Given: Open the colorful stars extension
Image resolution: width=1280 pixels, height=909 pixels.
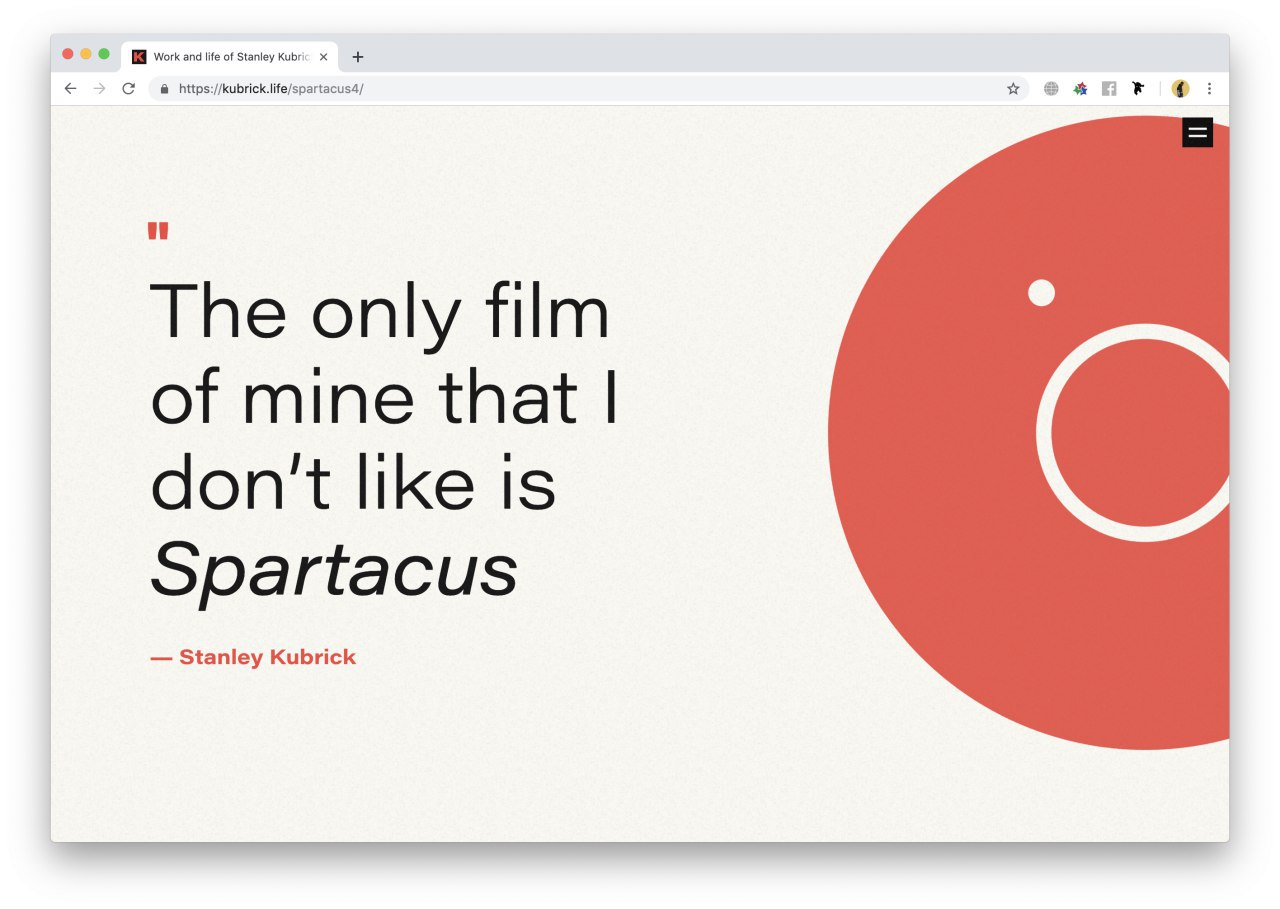Looking at the screenshot, I should tap(1080, 89).
